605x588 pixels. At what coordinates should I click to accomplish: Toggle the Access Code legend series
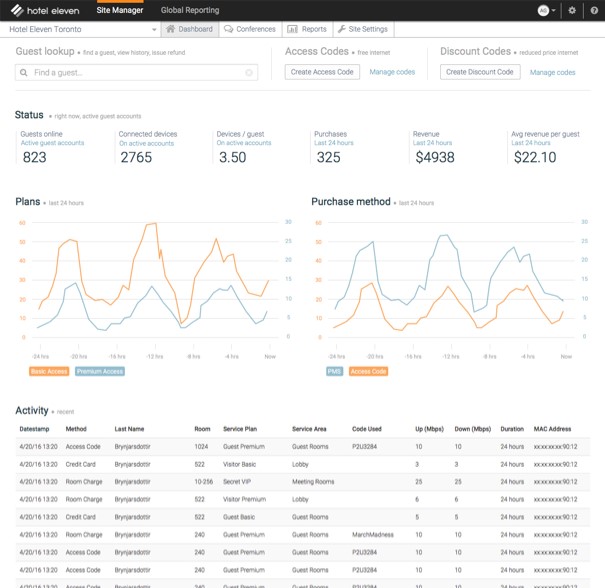[x=368, y=371]
